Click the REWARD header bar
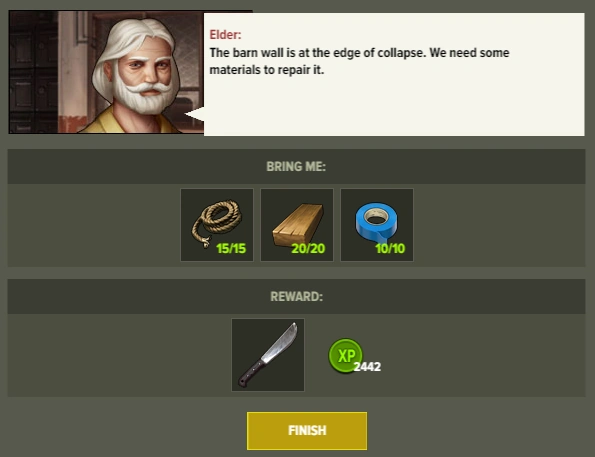Screen dimensions: 595x457 click(296, 296)
